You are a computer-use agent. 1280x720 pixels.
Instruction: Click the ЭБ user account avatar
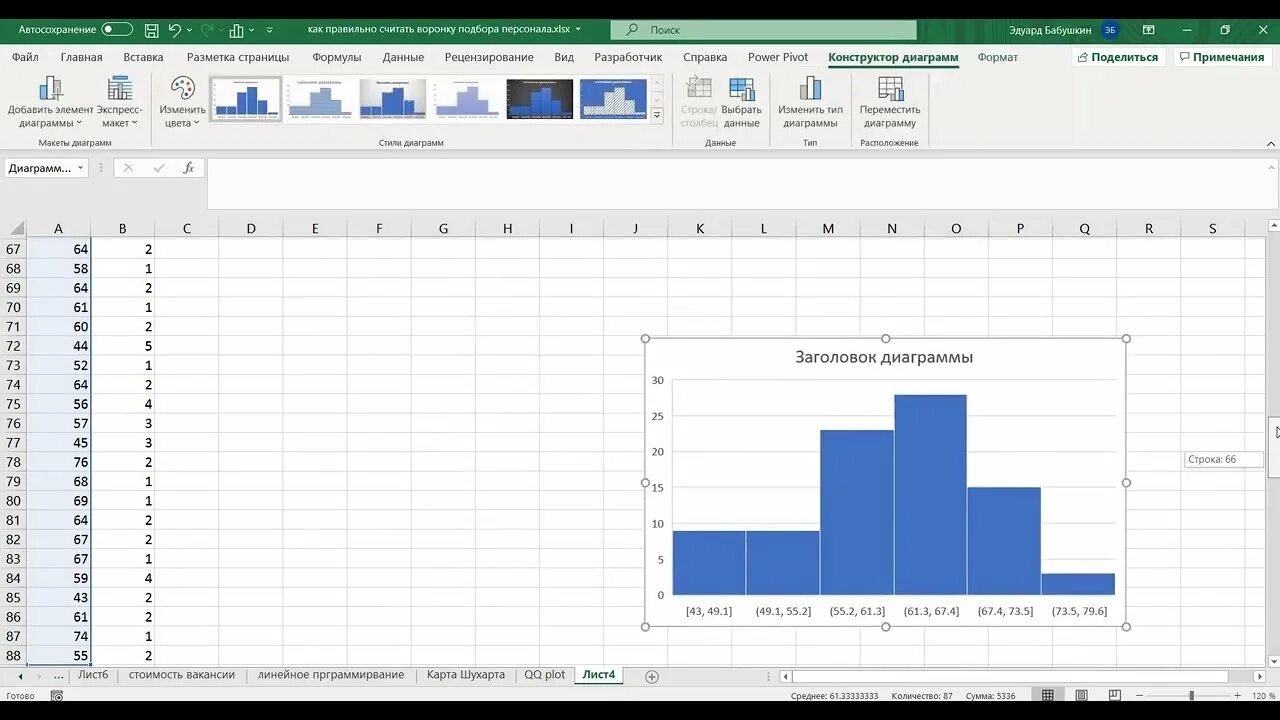[1110, 30]
